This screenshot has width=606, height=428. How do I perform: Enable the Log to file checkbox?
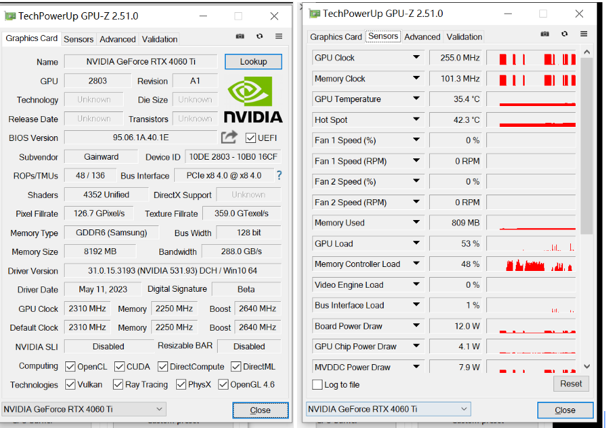pyautogui.click(x=317, y=384)
